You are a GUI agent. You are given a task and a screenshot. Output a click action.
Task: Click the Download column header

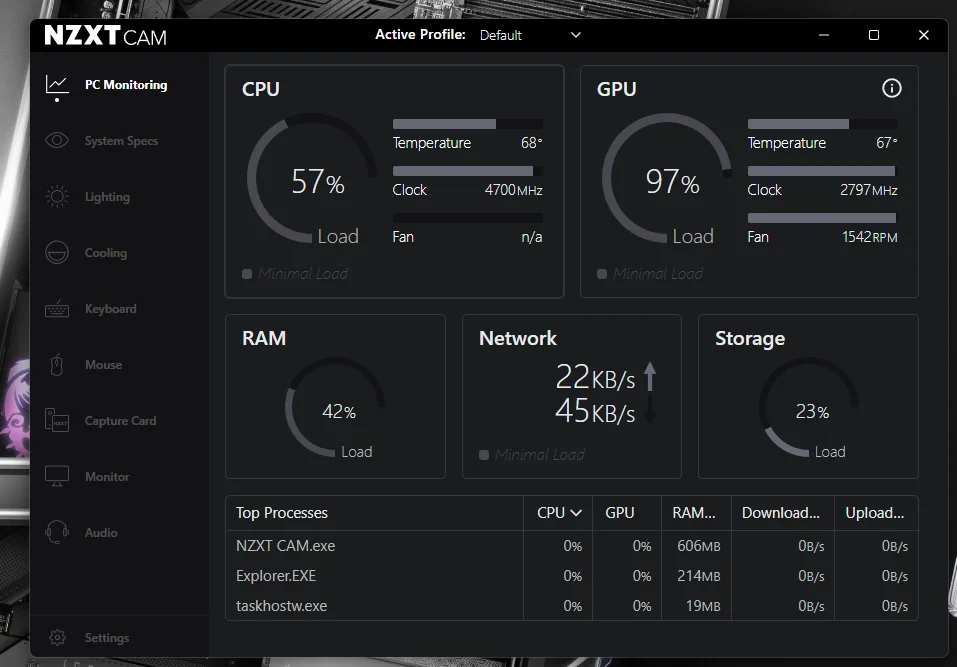(780, 513)
